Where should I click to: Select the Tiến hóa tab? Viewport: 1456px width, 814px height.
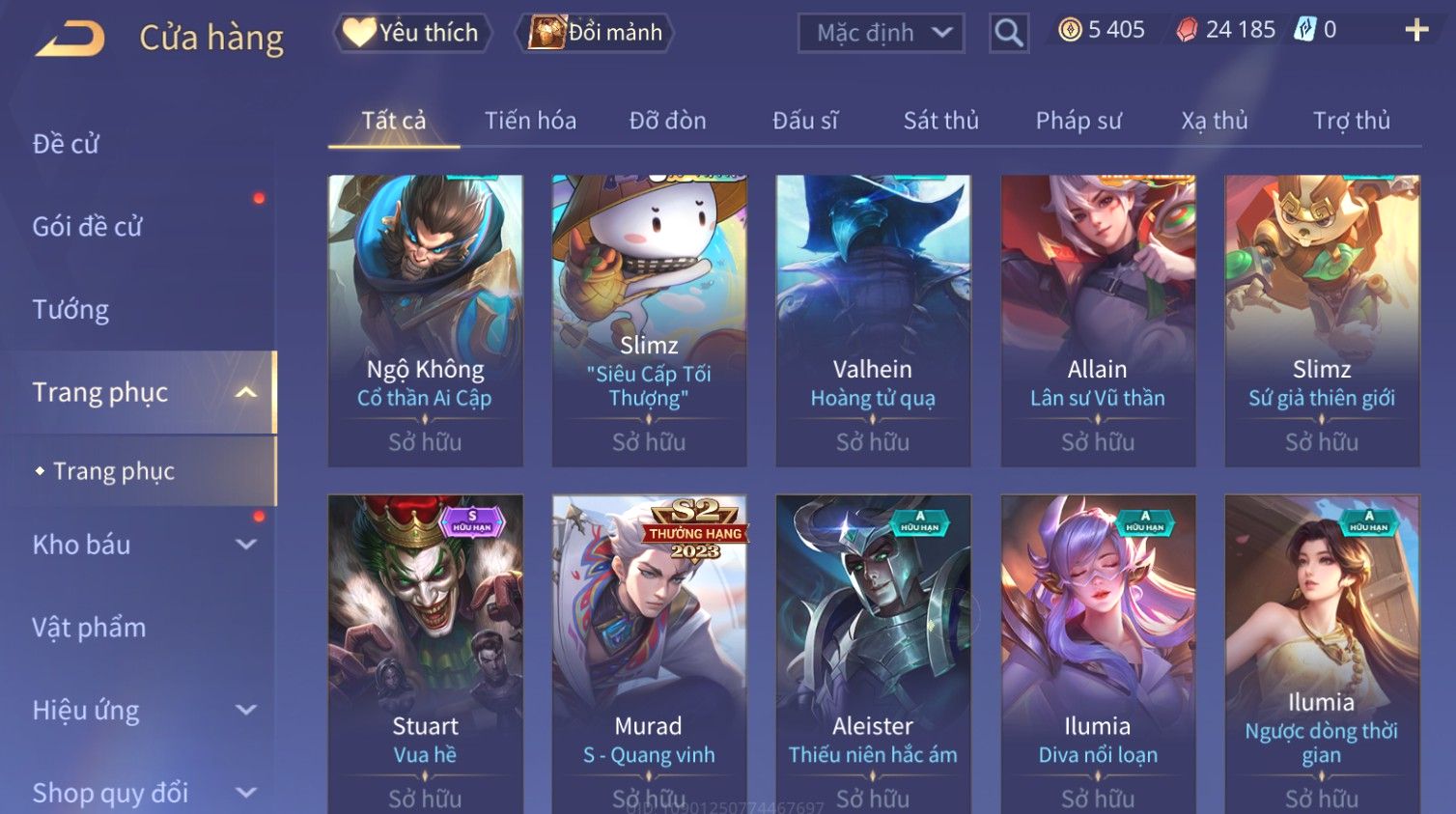pyautogui.click(x=530, y=121)
